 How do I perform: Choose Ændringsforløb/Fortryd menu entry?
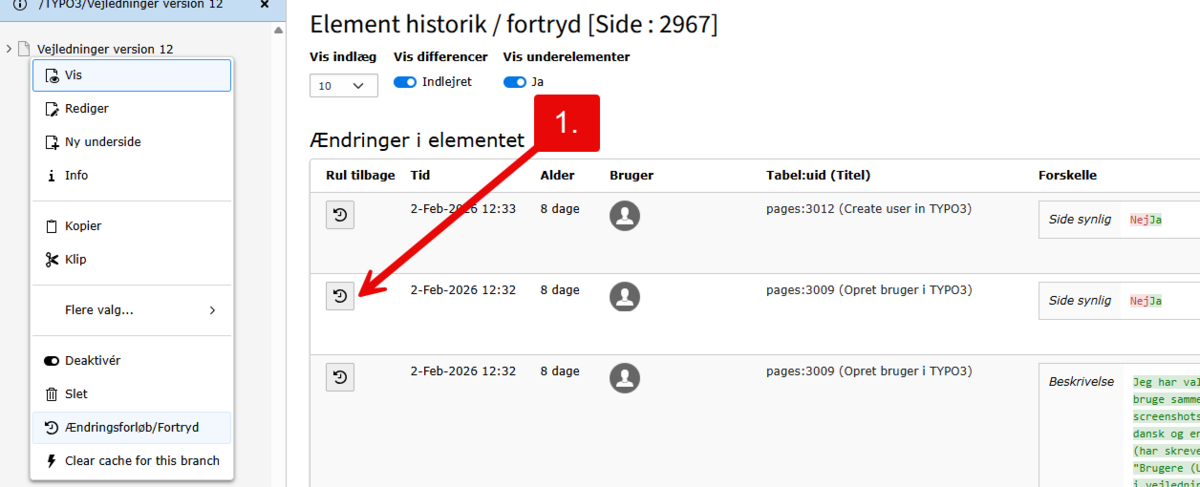coord(131,427)
